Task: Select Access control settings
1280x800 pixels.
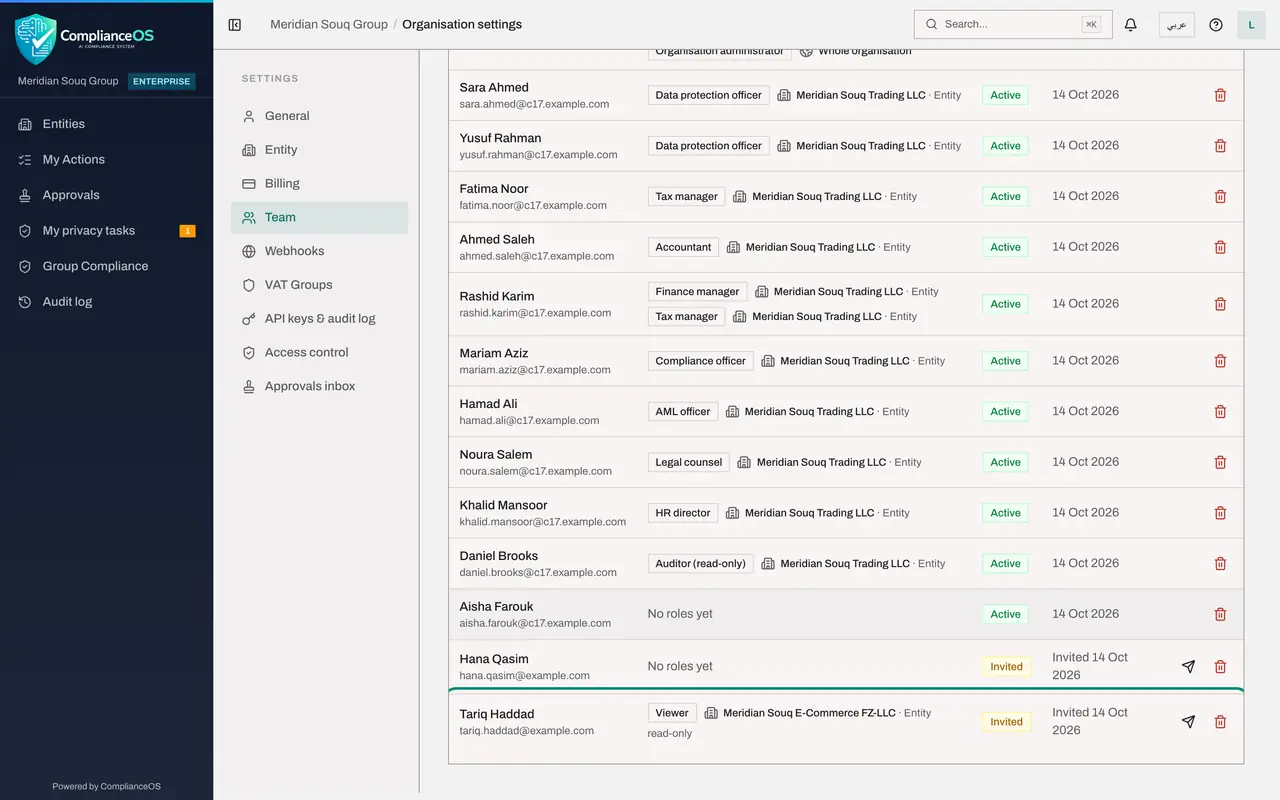Action: 319,353
